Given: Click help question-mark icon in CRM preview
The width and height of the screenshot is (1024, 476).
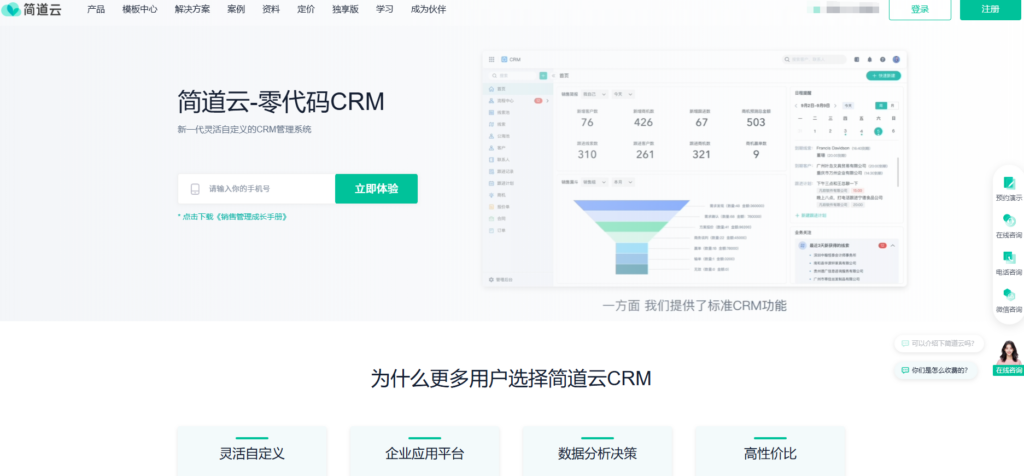Looking at the screenshot, I should pyautogui.click(x=882, y=59).
